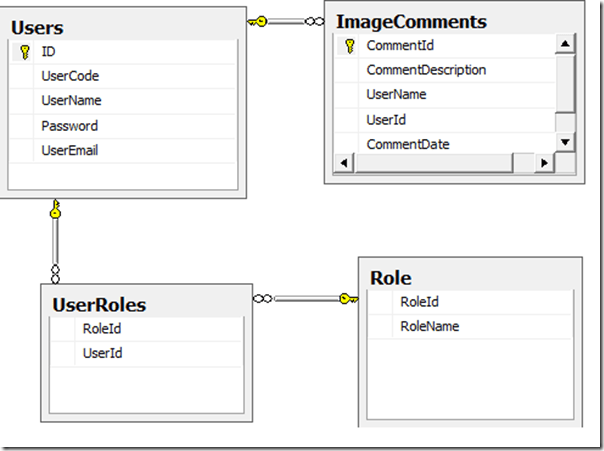Click the primary key icon beside ID

(x=25, y=51)
